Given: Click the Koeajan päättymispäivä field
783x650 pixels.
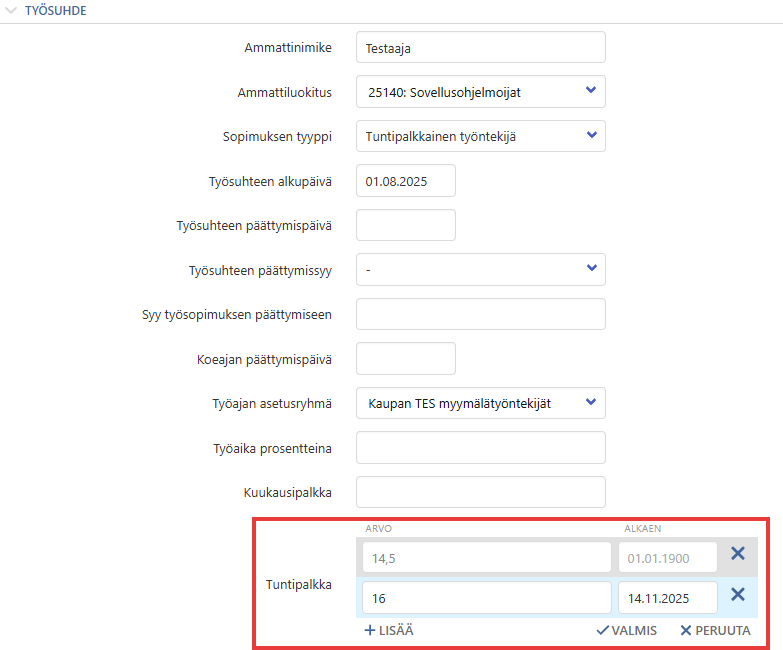Looking at the screenshot, I should [x=405, y=358].
